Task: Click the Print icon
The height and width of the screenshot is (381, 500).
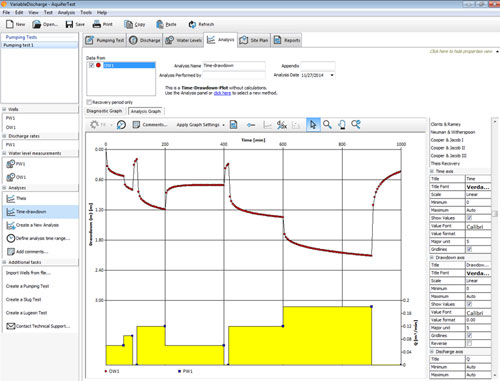Action: click(x=97, y=24)
